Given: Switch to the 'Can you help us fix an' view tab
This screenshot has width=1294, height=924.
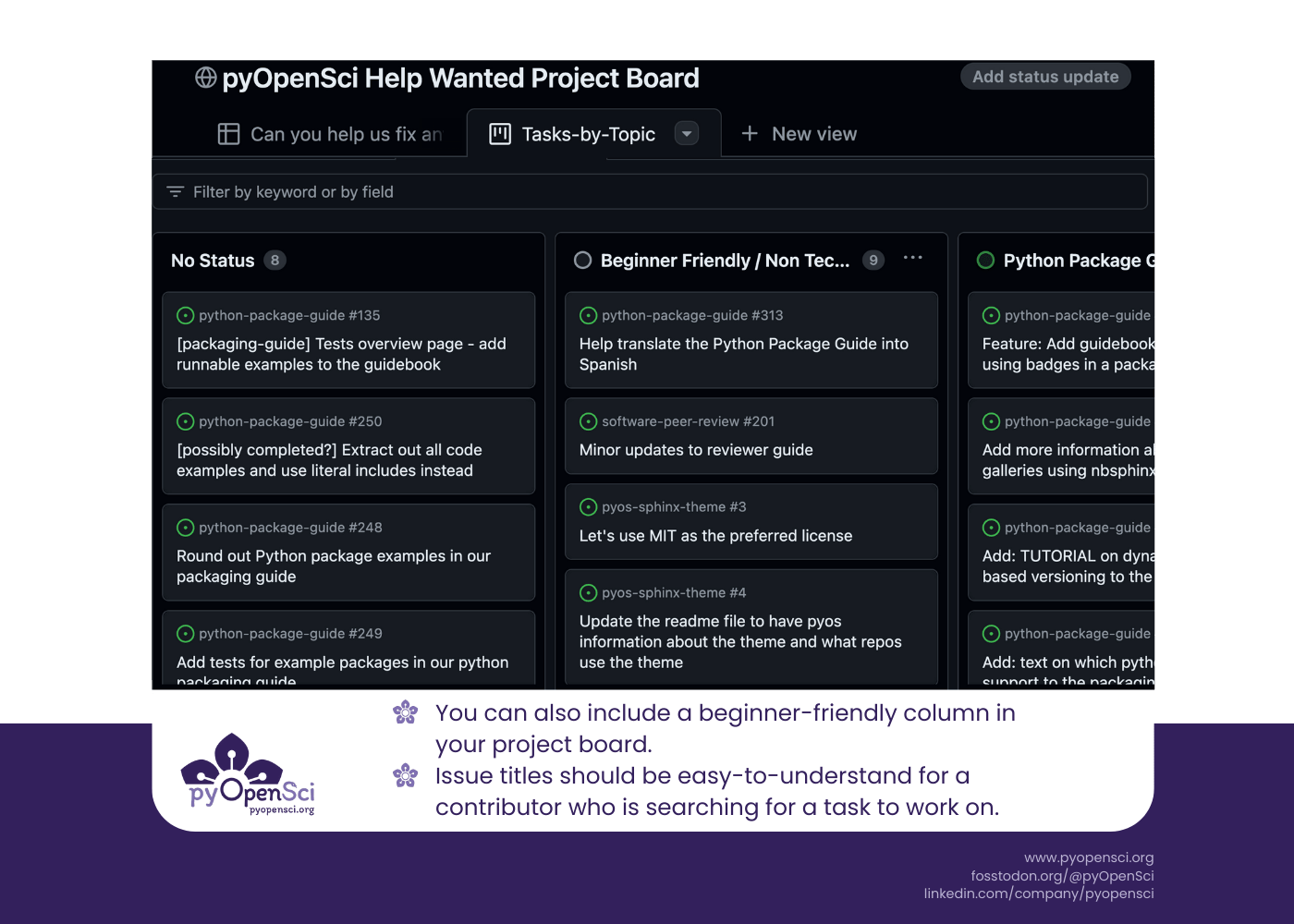Looking at the screenshot, I should (x=331, y=134).
